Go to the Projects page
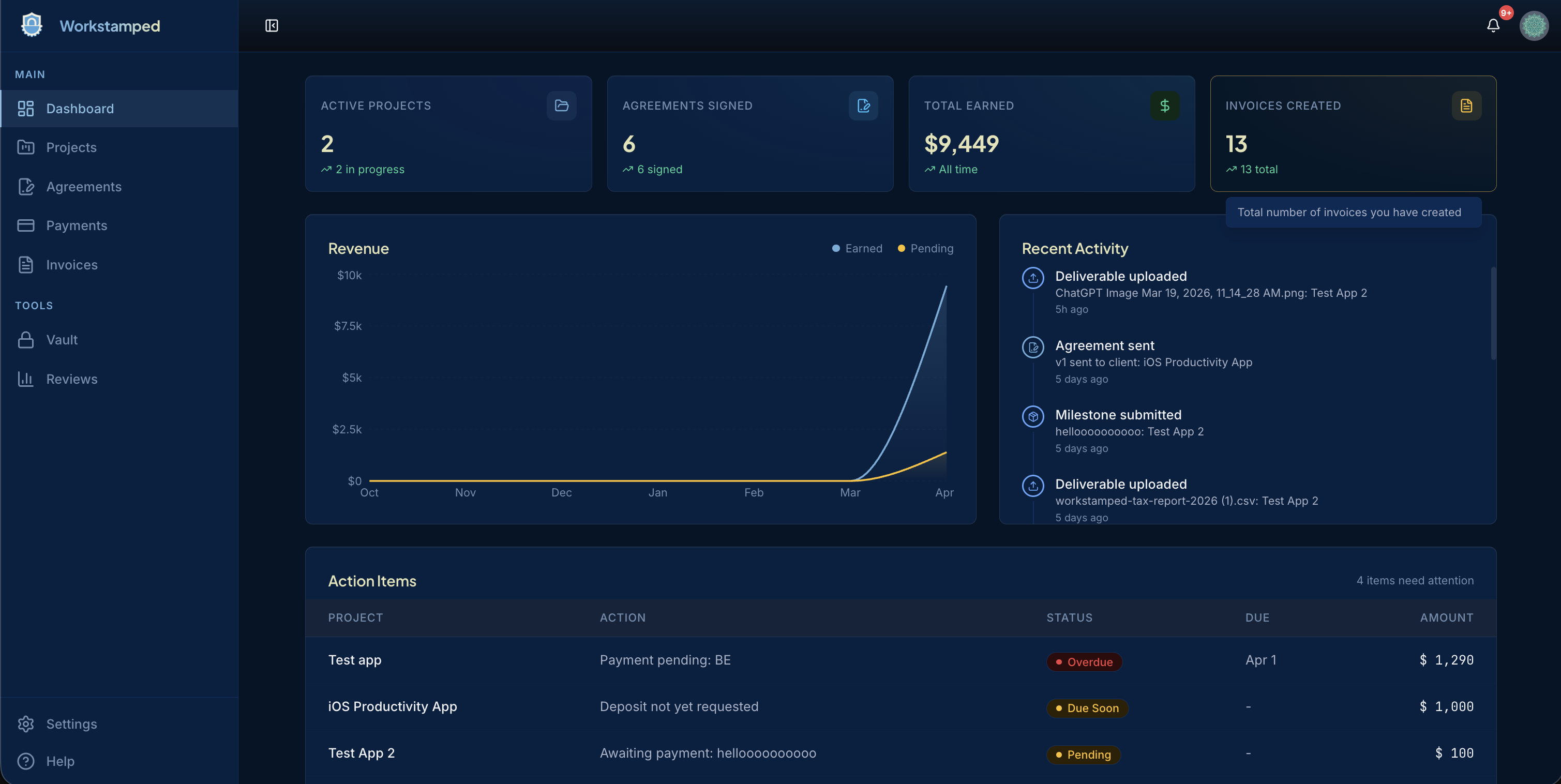The image size is (1561, 784). coord(71,147)
